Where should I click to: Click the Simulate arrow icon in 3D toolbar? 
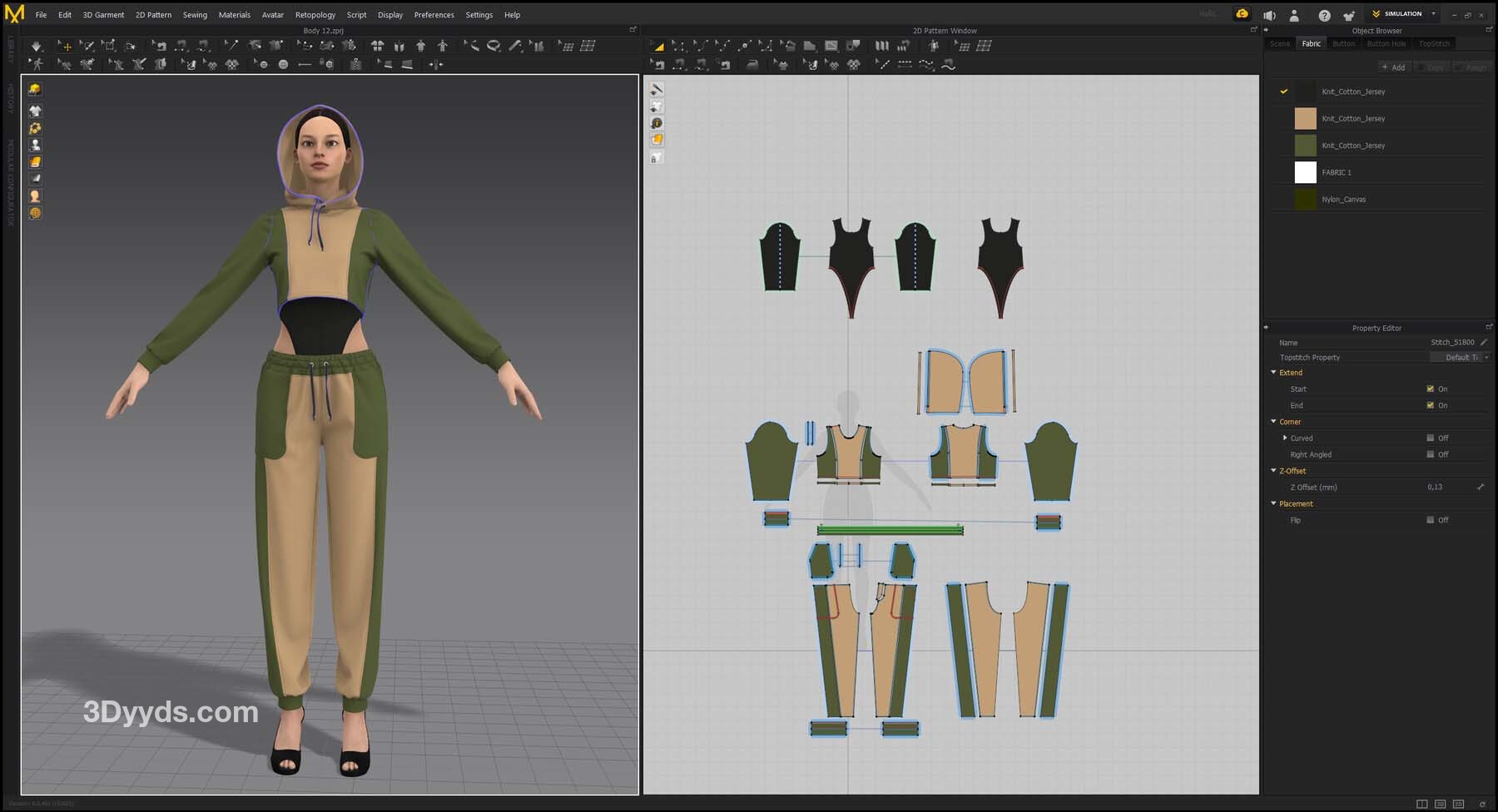click(36, 47)
